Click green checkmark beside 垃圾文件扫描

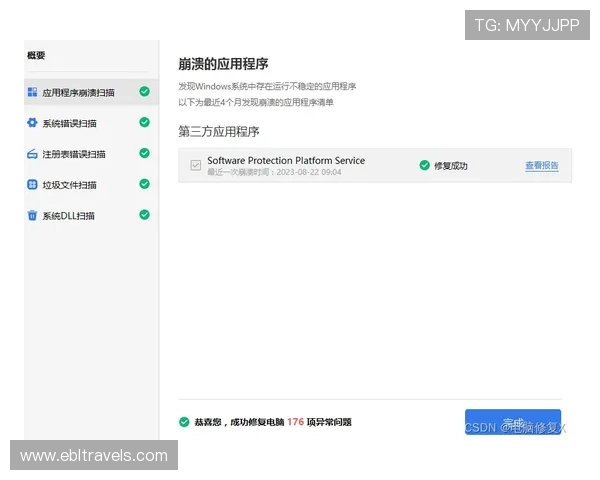coord(144,184)
